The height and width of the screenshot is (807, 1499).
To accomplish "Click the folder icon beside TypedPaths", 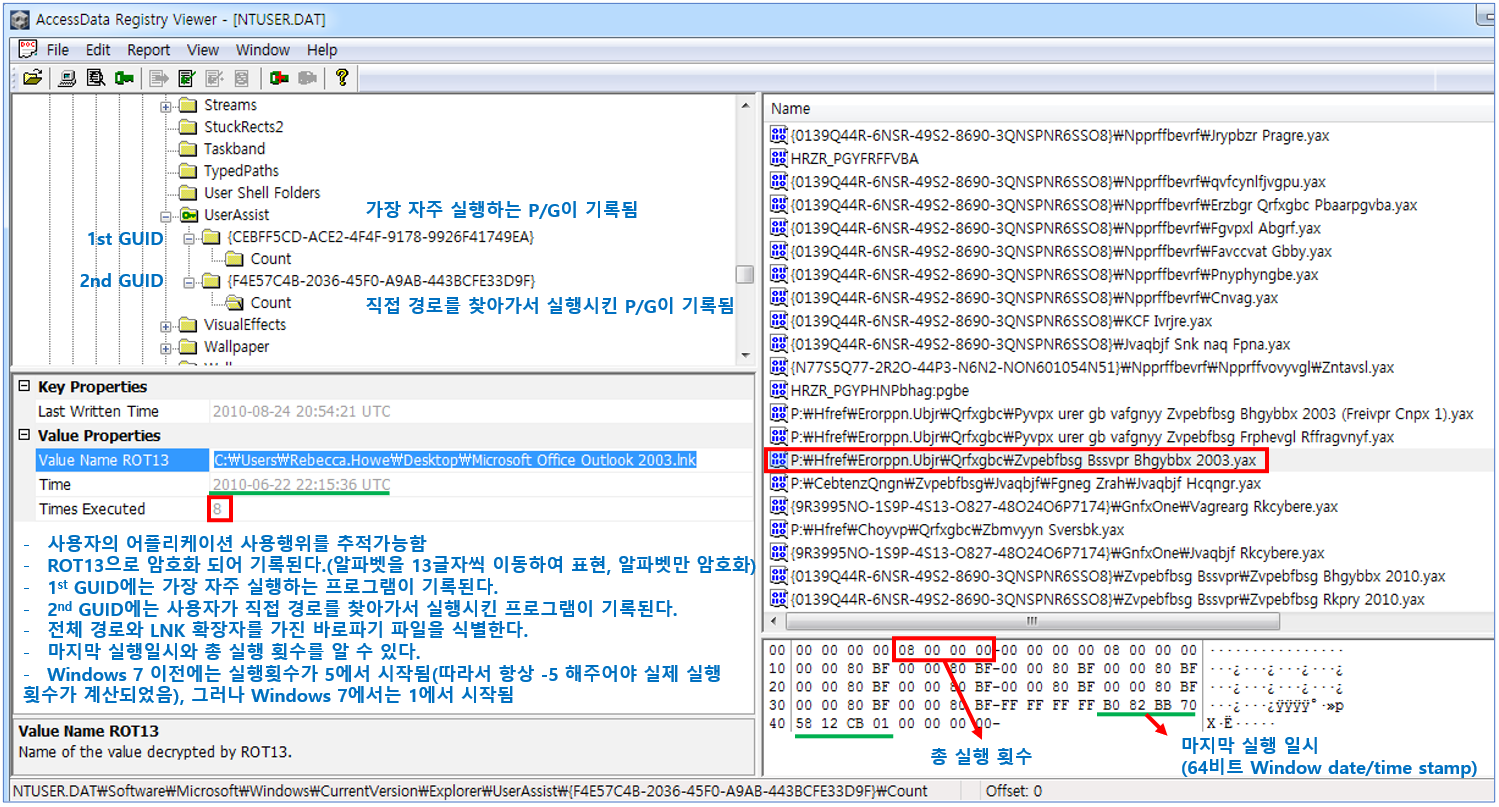I will pos(188,171).
